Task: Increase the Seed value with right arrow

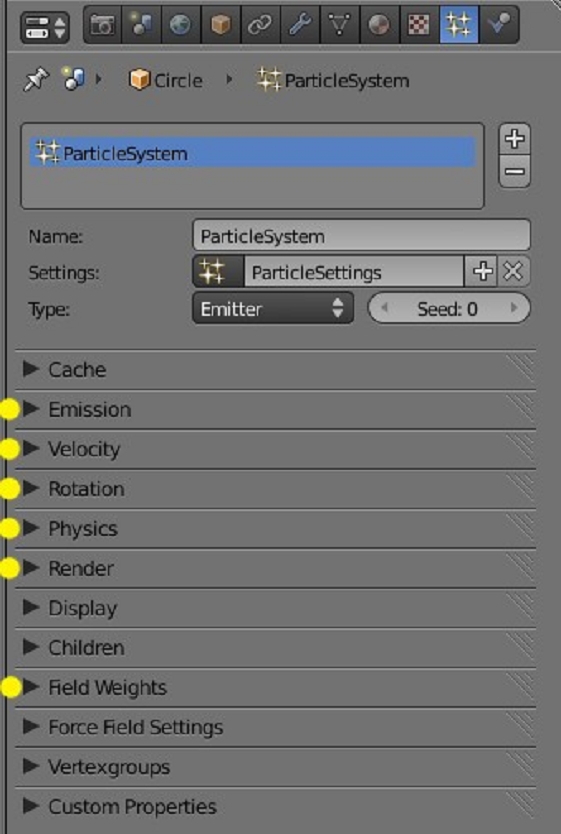Action: 514,308
